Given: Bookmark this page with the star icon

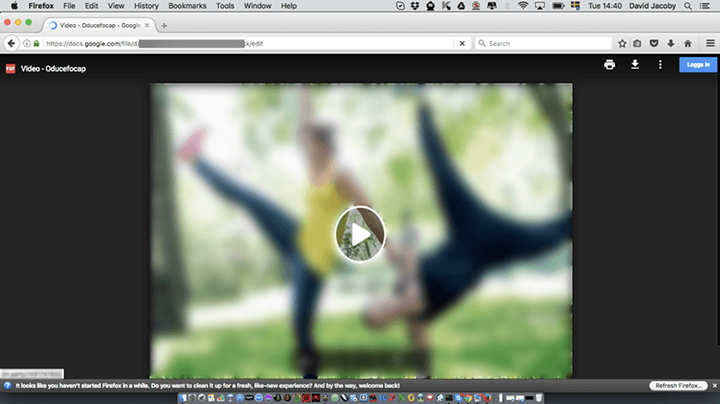Looking at the screenshot, I should coord(622,44).
